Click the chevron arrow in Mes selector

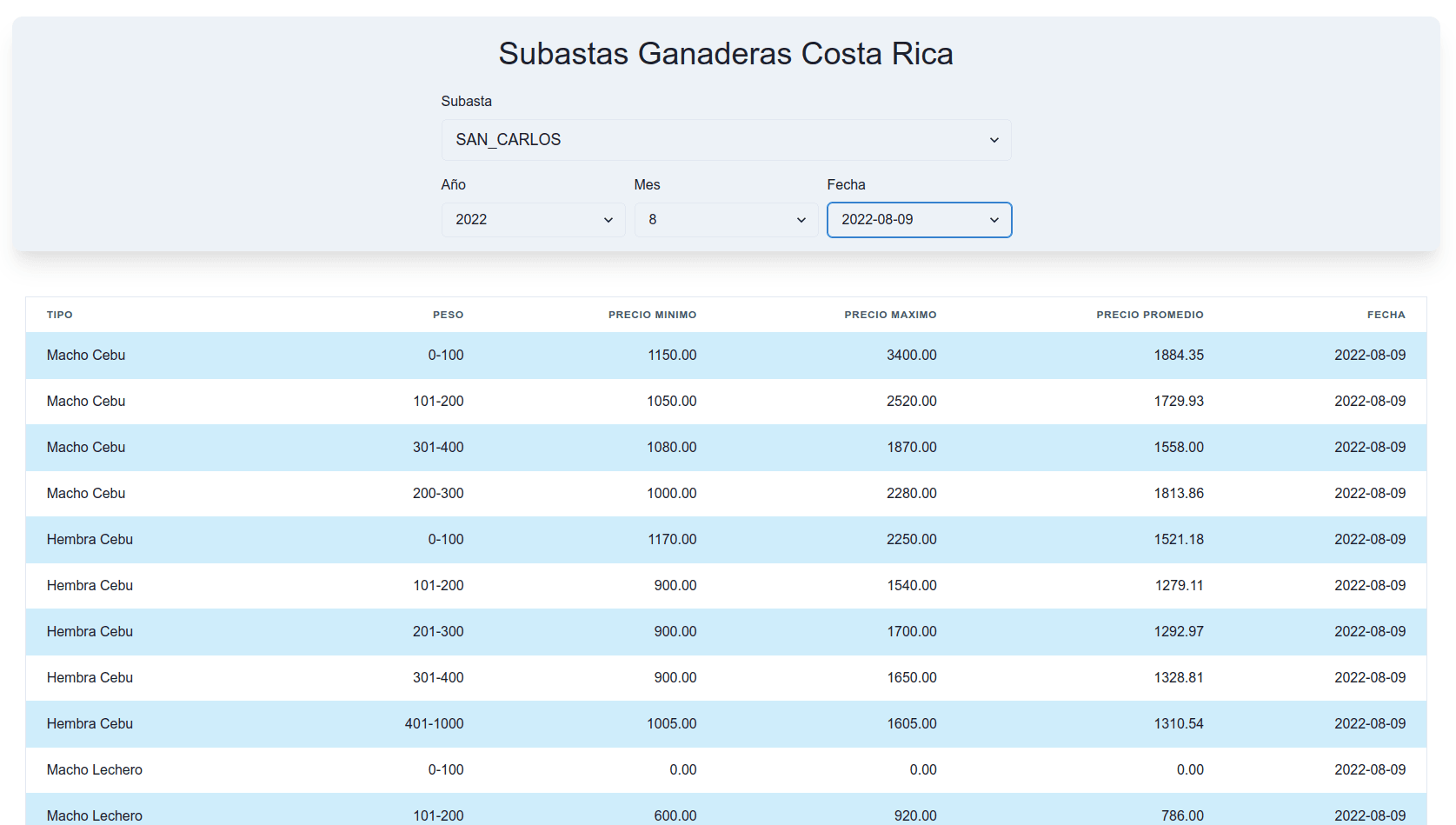[x=801, y=220]
